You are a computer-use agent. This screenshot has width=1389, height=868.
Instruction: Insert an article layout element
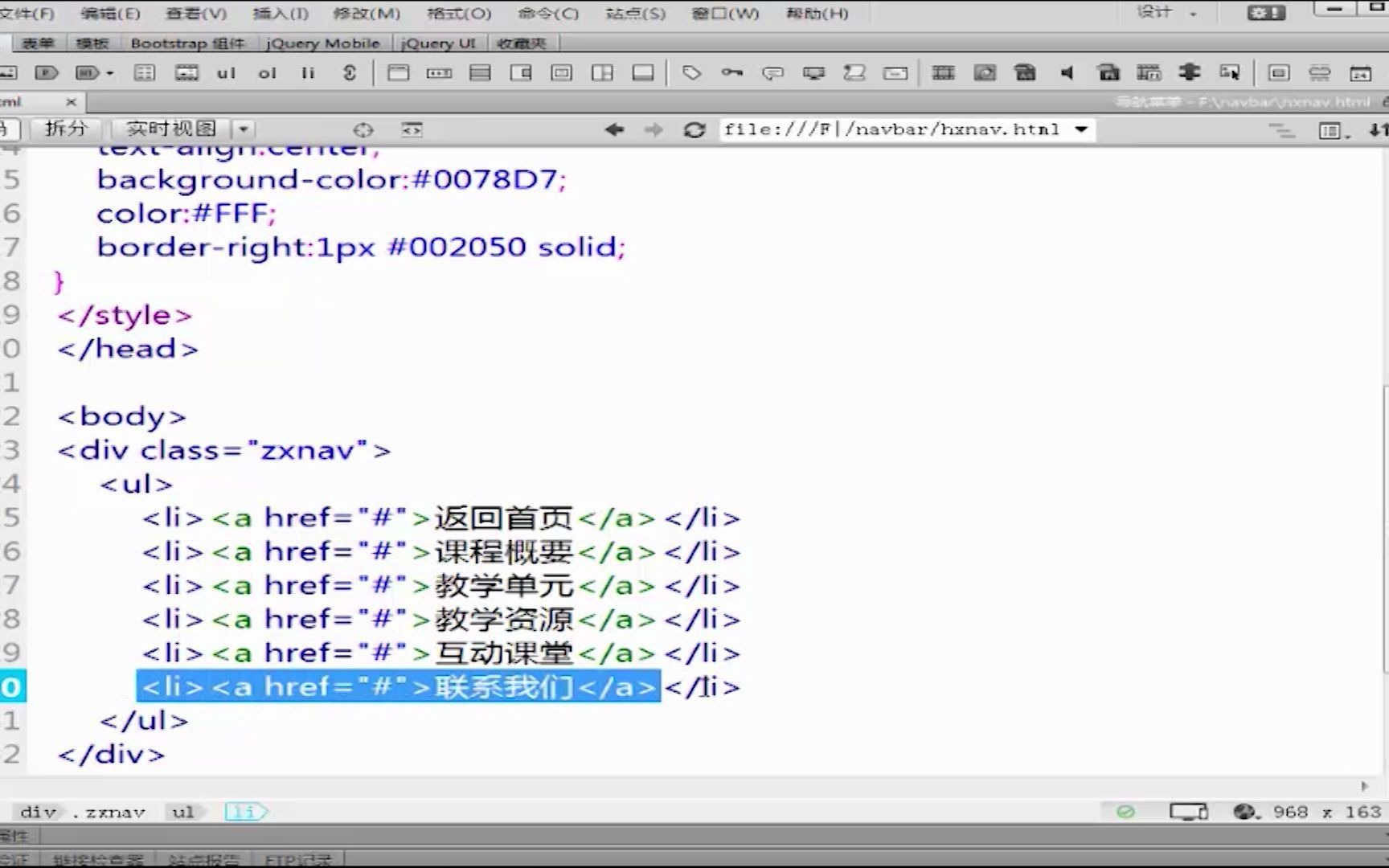coord(561,73)
